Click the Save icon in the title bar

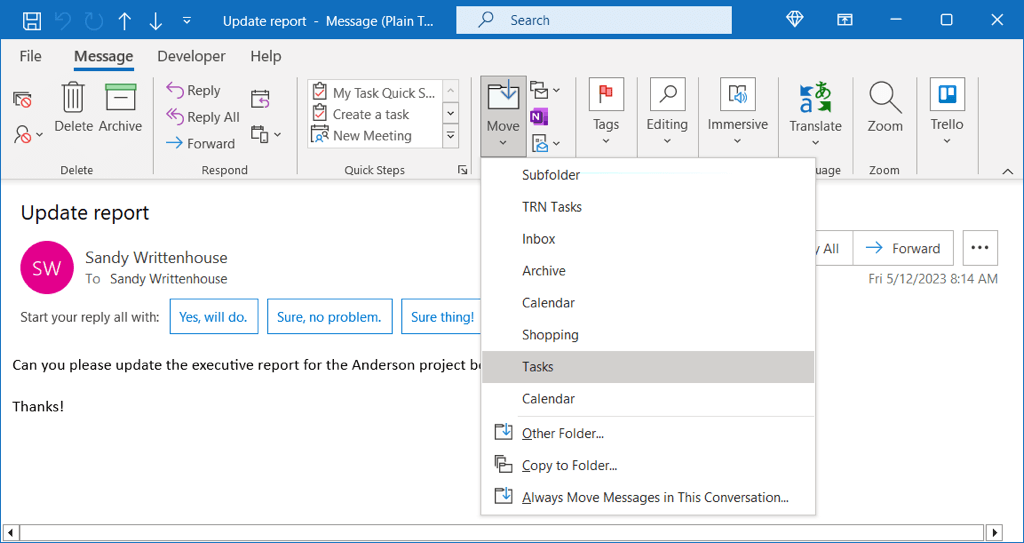pyautogui.click(x=32, y=20)
